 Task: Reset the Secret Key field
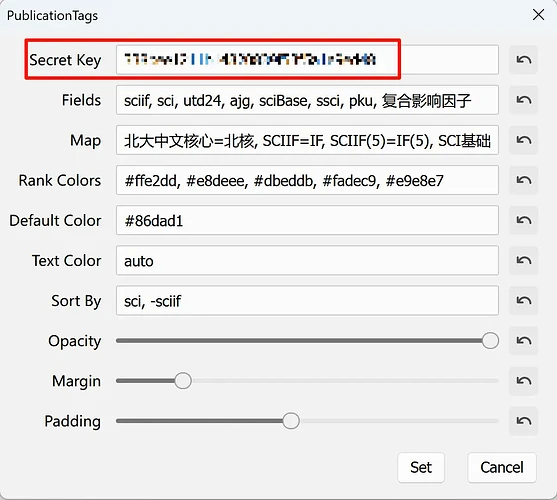pyautogui.click(x=523, y=60)
